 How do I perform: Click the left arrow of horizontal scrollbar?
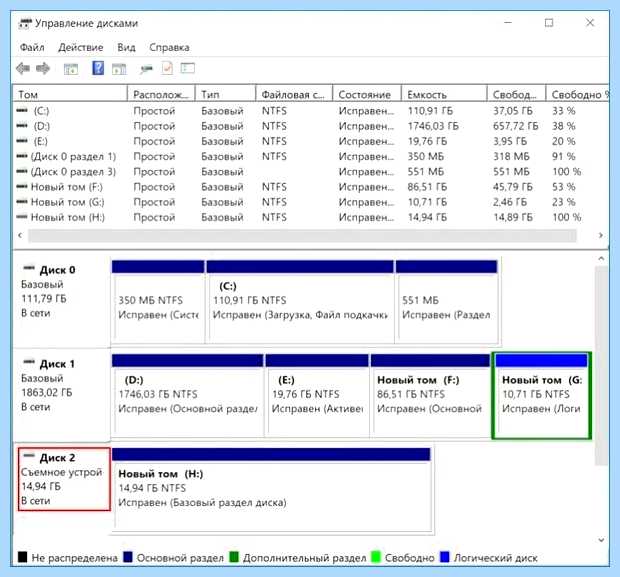[20, 235]
